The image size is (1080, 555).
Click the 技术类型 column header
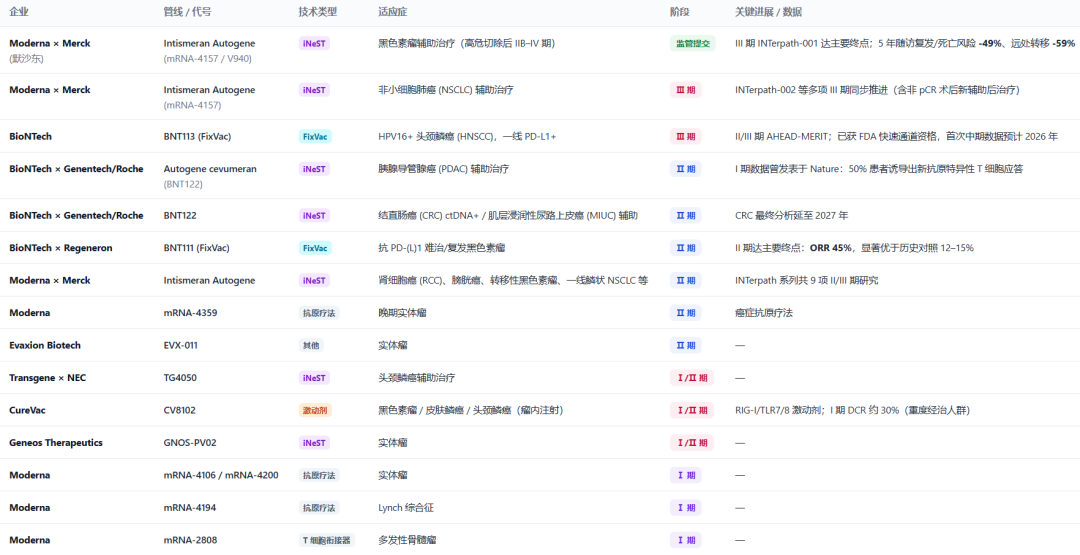(x=318, y=12)
